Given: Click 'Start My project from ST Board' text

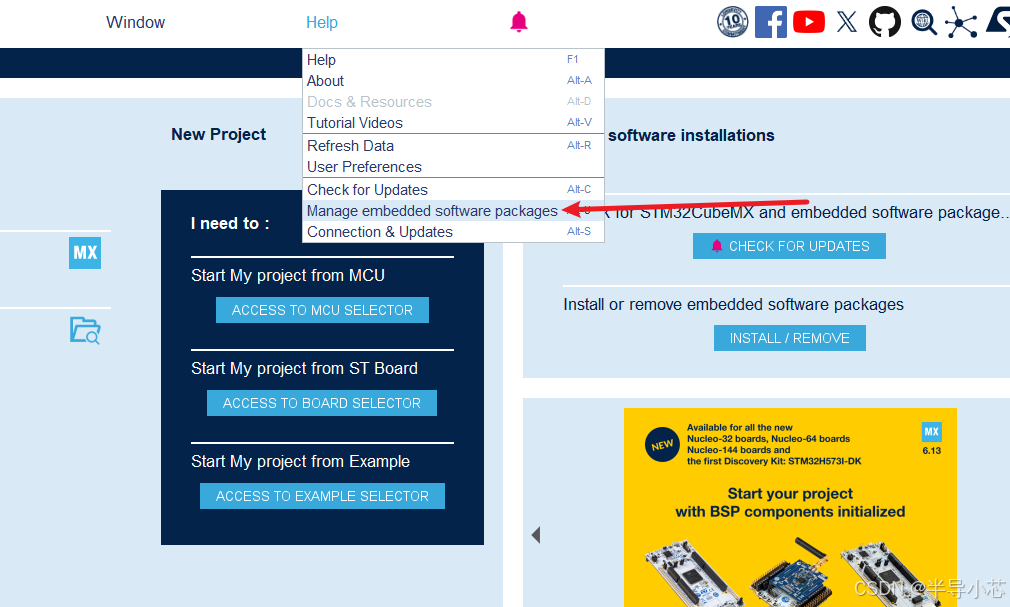Looking at the screenshot, I should (x=304, y=368).
